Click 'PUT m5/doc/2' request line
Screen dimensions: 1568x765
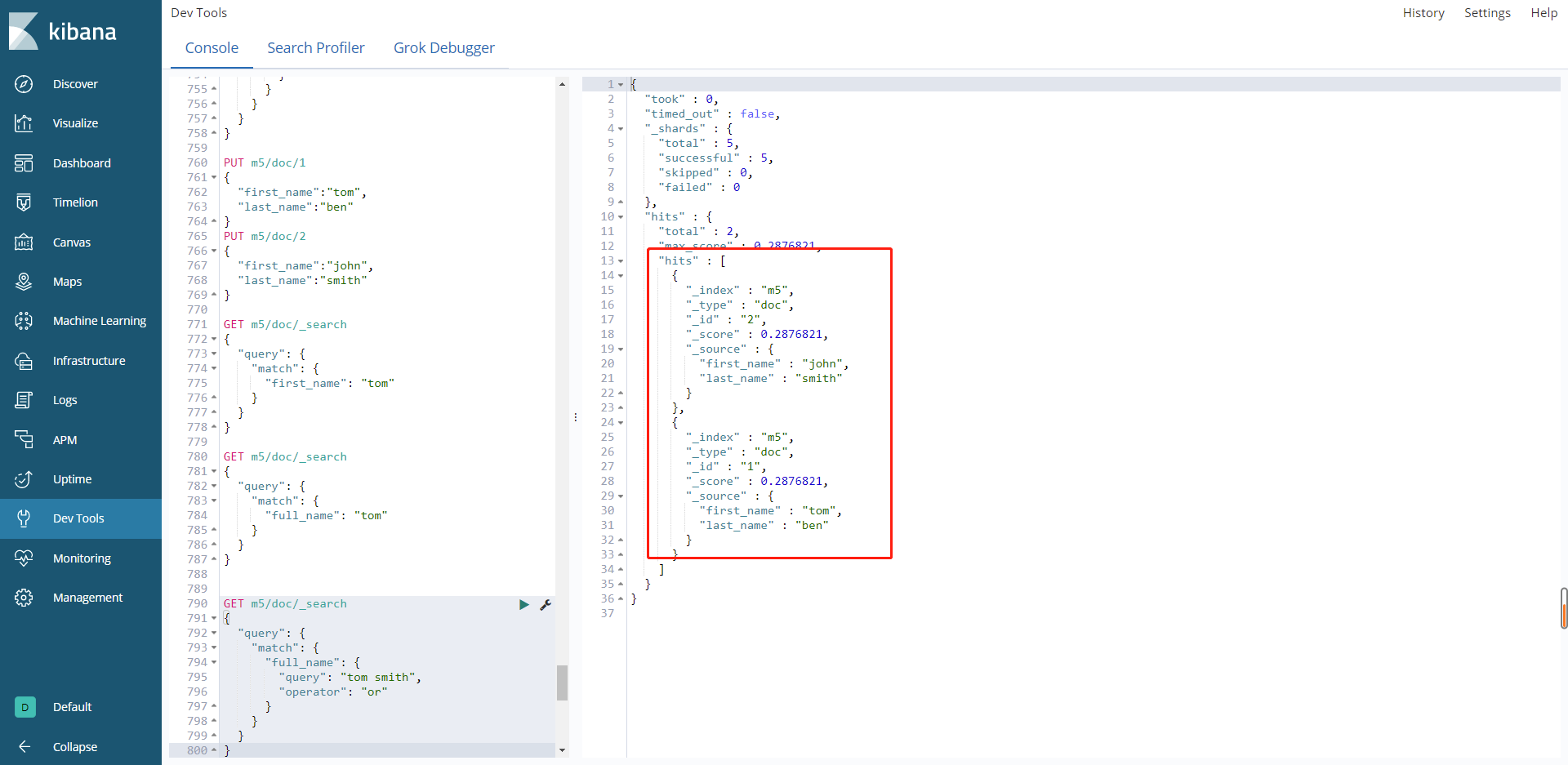[265, 236]
